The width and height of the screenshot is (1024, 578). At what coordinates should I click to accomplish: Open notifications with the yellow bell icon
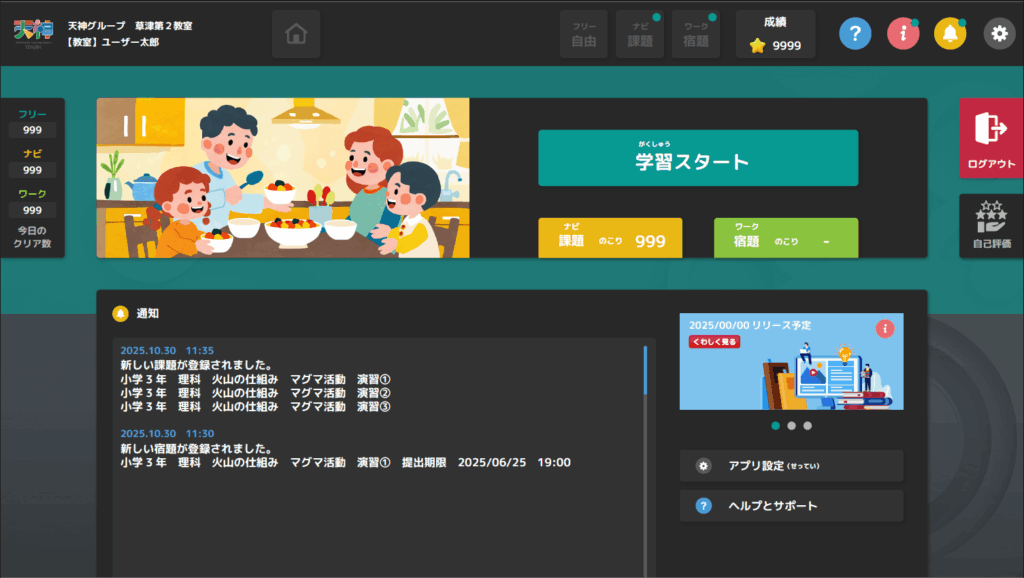tap(950, 33)
